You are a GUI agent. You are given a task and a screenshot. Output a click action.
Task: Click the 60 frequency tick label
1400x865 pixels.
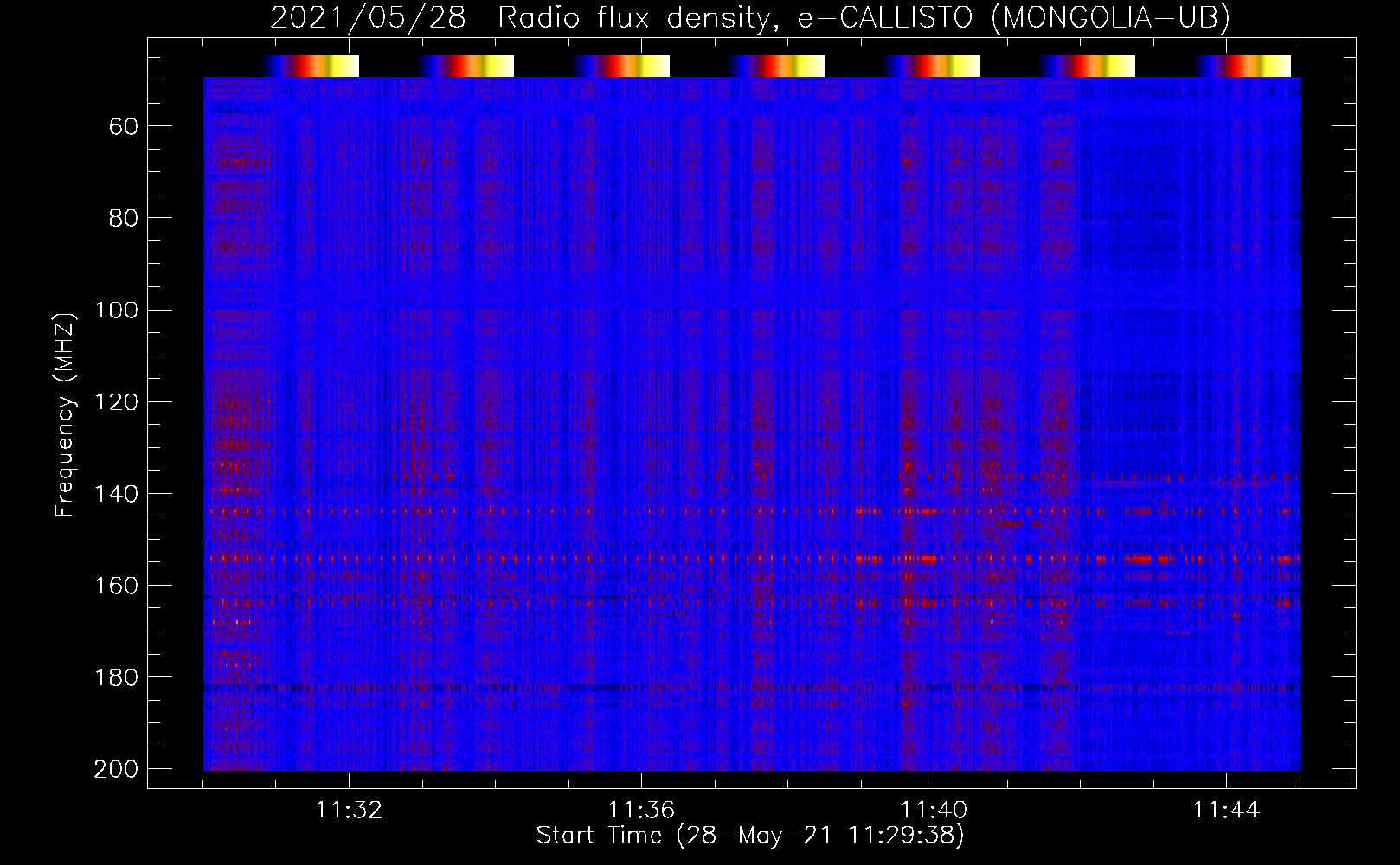[124, 127]
